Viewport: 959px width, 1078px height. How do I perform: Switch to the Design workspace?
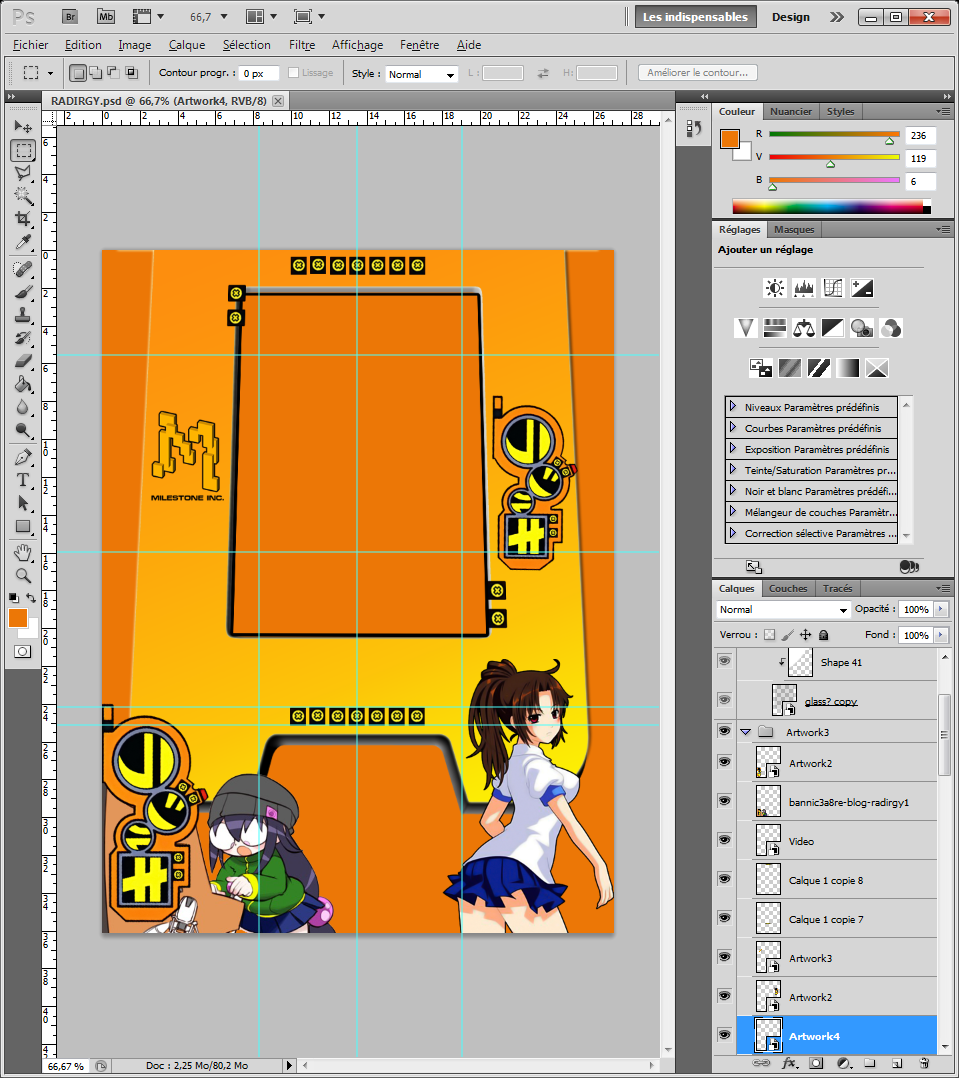click(790, 17)
